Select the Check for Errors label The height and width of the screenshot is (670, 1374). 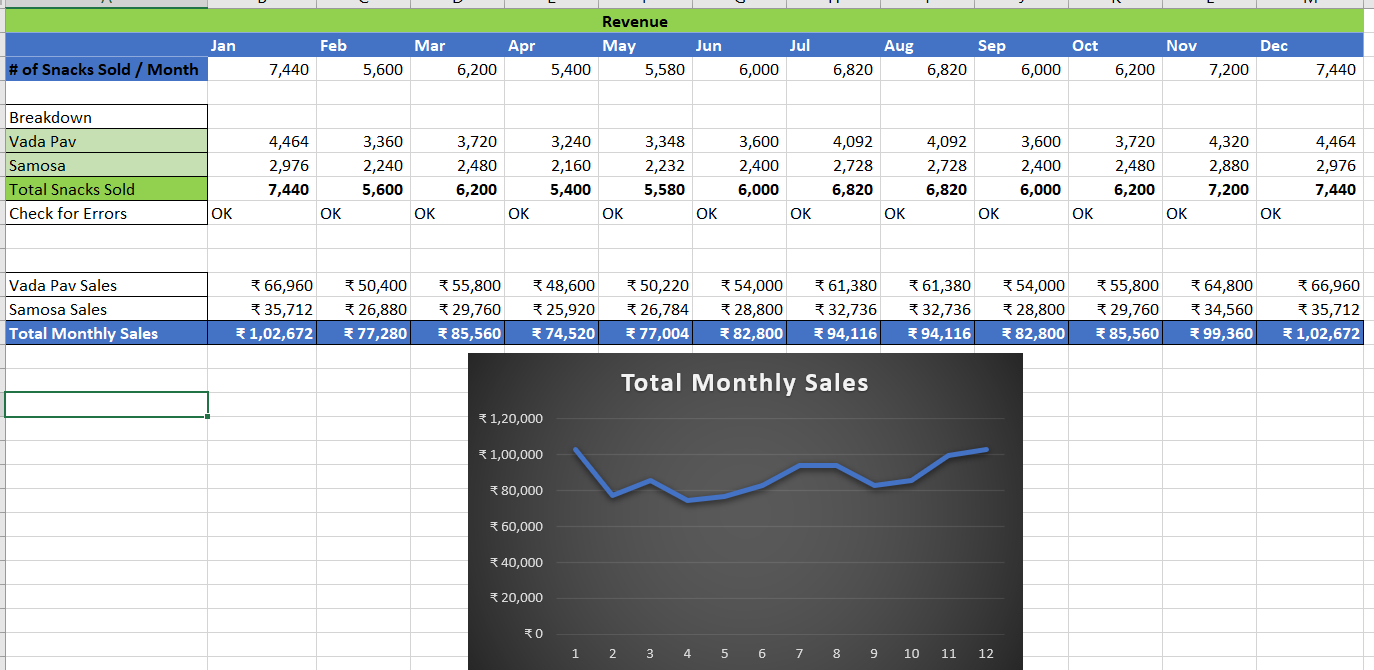pos(106,213)
